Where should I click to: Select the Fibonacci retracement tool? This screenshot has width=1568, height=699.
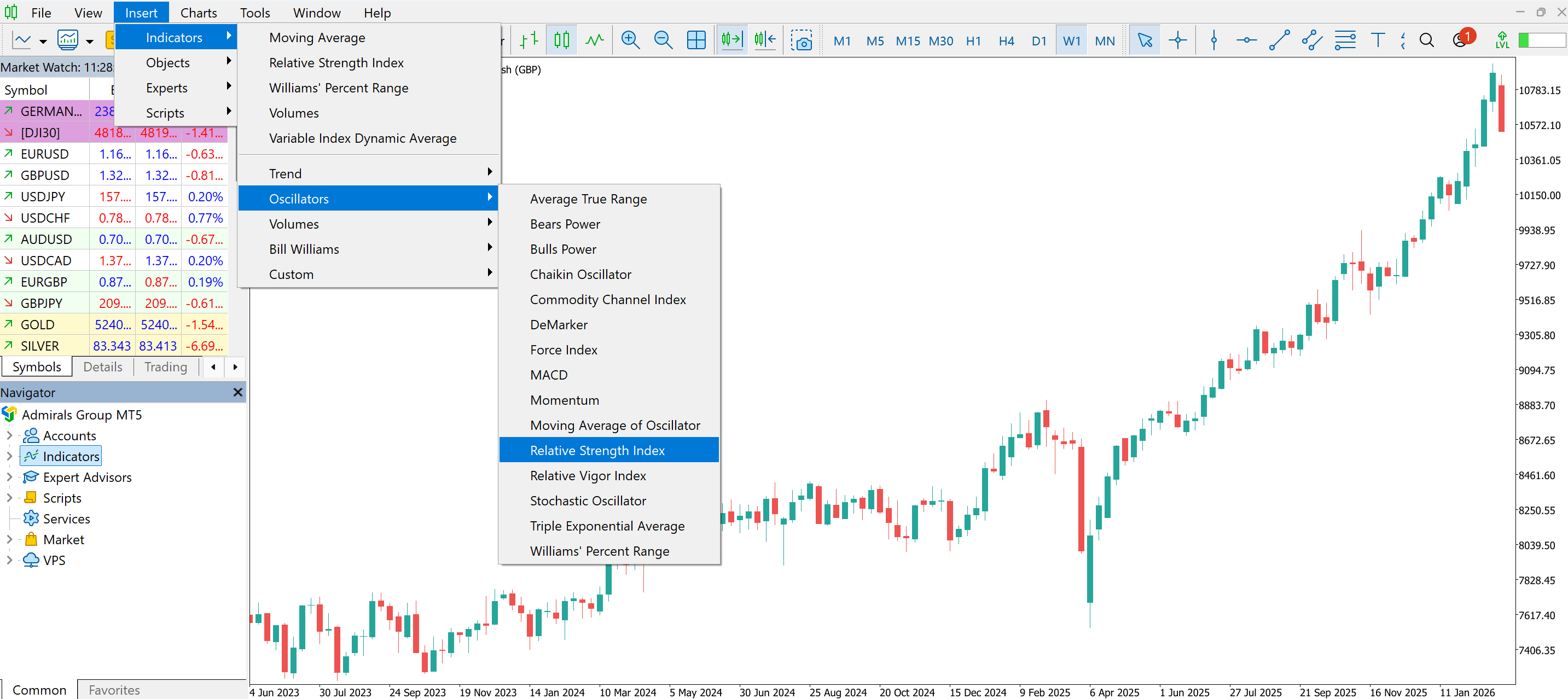(x=1345, y=41)
